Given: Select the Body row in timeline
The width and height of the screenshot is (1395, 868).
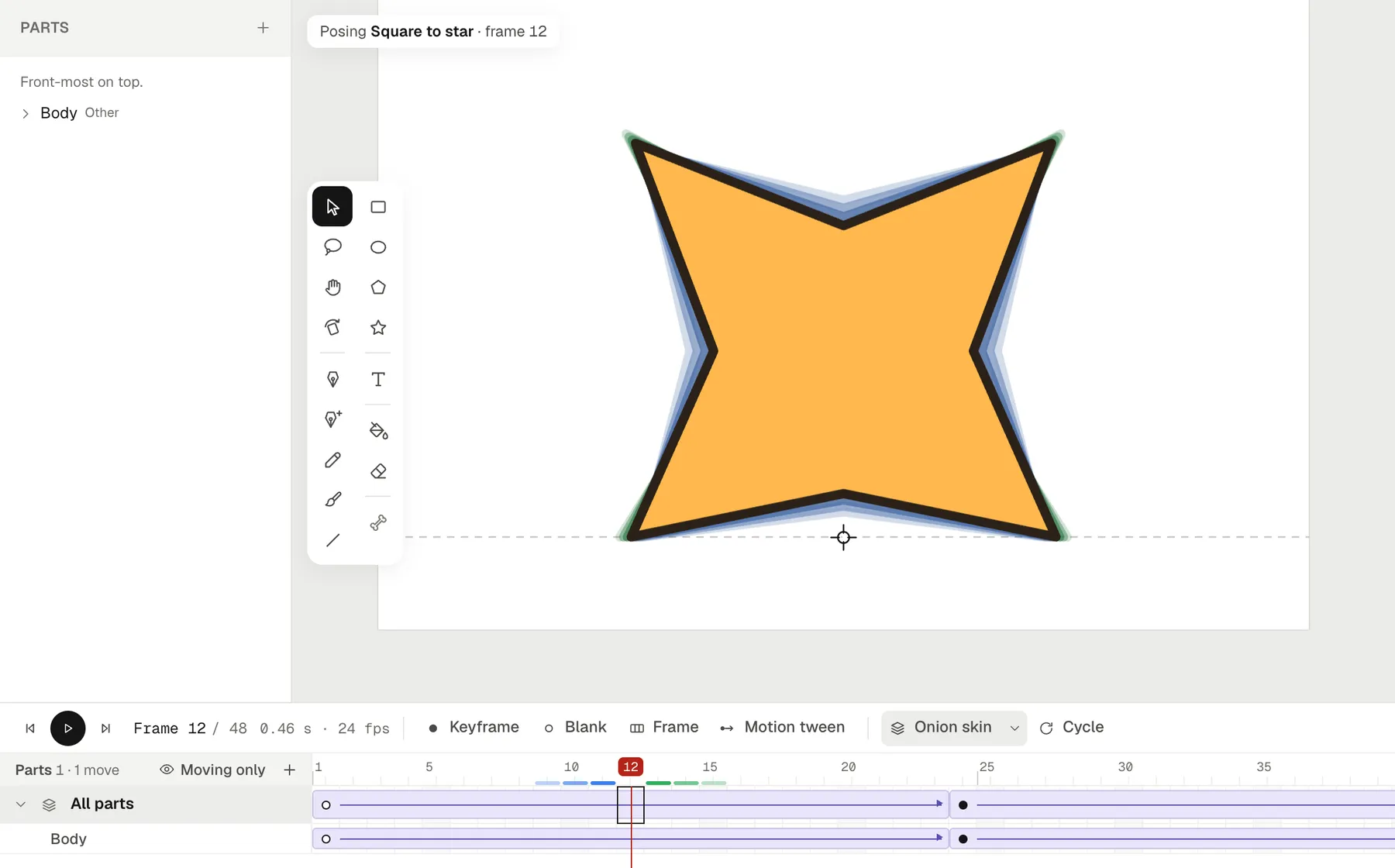Looking at the screenshot, I should click(x=155, y=839).
